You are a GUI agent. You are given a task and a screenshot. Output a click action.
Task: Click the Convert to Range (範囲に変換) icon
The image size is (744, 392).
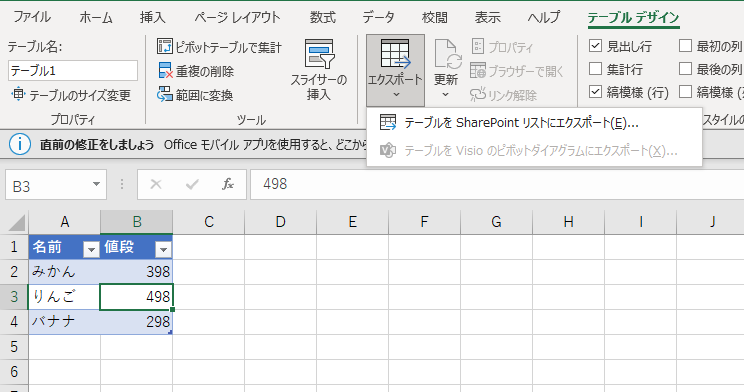pyautogui.click(x=165, y=94)
